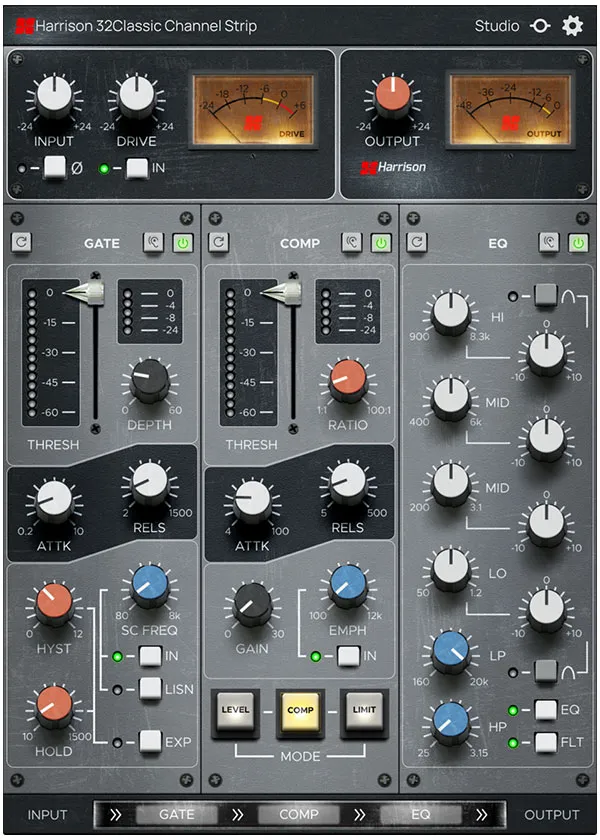Click the EQ section listen ear icon
Viewport: 600px width, 840px height.
[549, 242]
